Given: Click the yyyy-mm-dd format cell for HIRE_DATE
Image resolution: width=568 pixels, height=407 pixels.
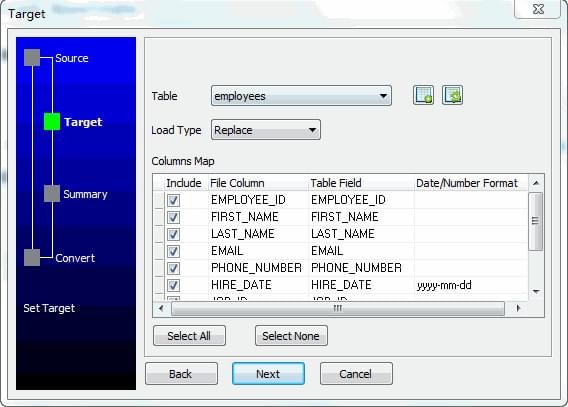Looking at the screenshot, I should (471, 285).
